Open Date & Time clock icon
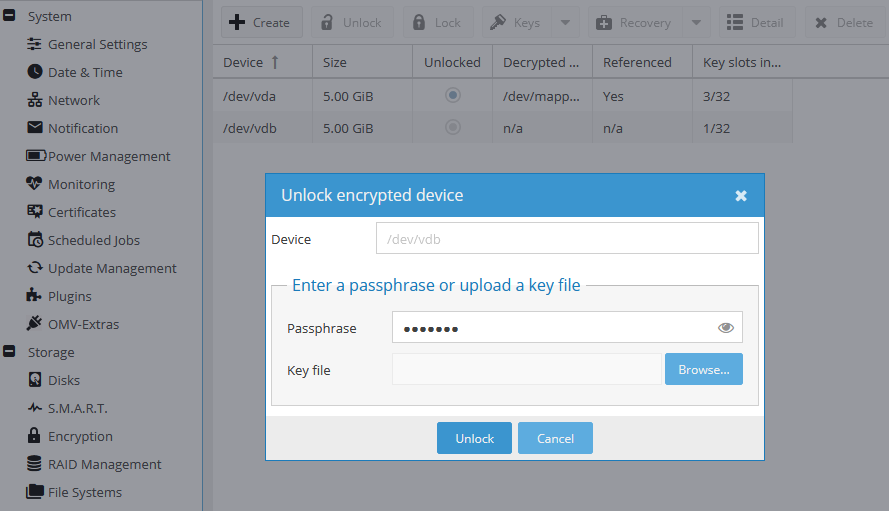The image size is (889, 511). (x=35, y=72)
